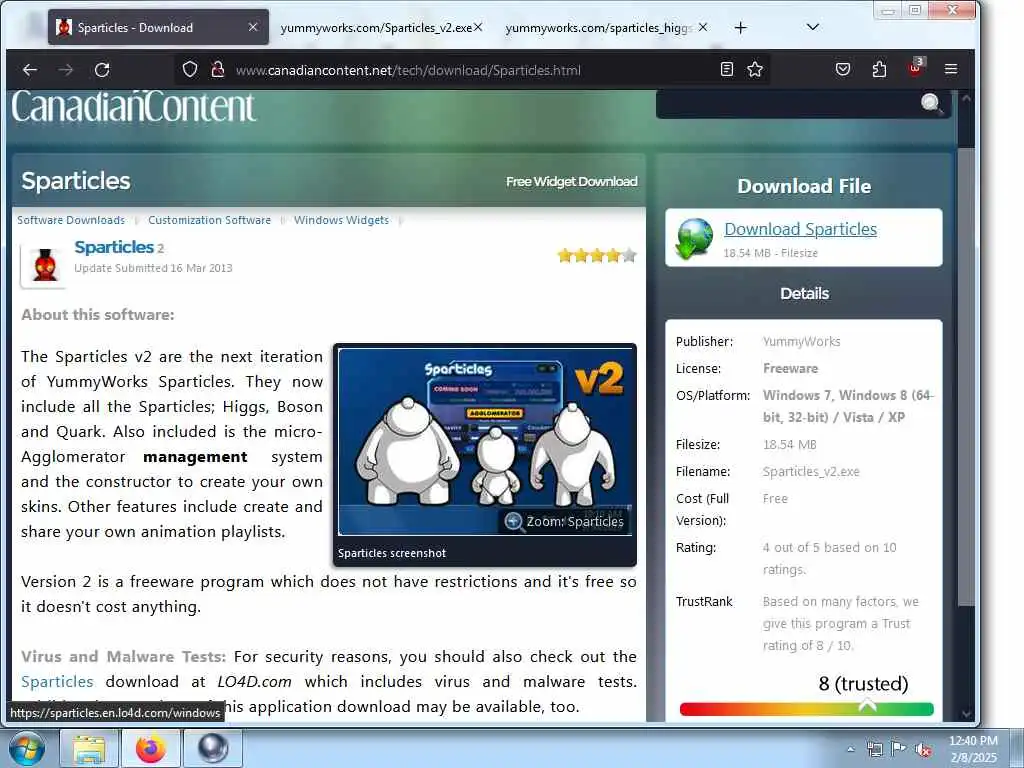Image resolution: width=1024 pixels, height=768 pixels.
Task: Click the forward navigation arrow
Action: [x=66, y=70]
